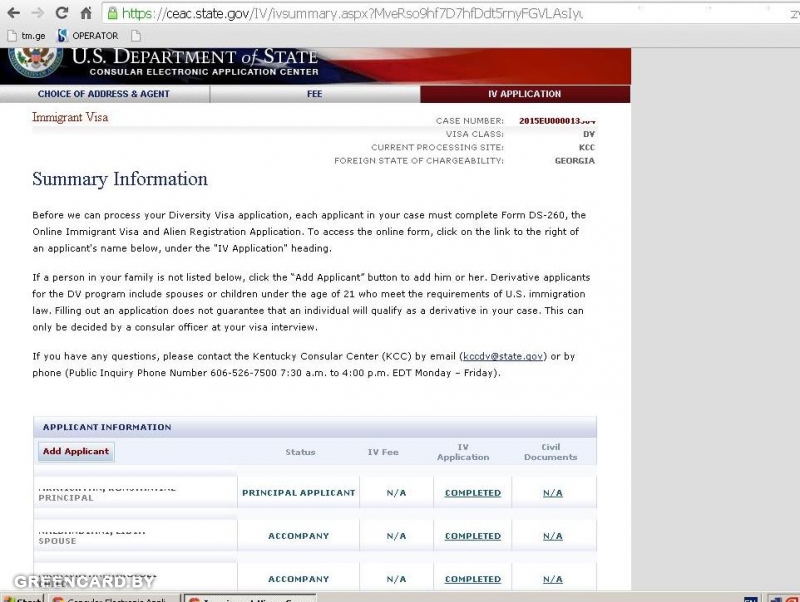Open COMPLETED IV application for principal applicant
800x602 pixels.
pos(472,493)
